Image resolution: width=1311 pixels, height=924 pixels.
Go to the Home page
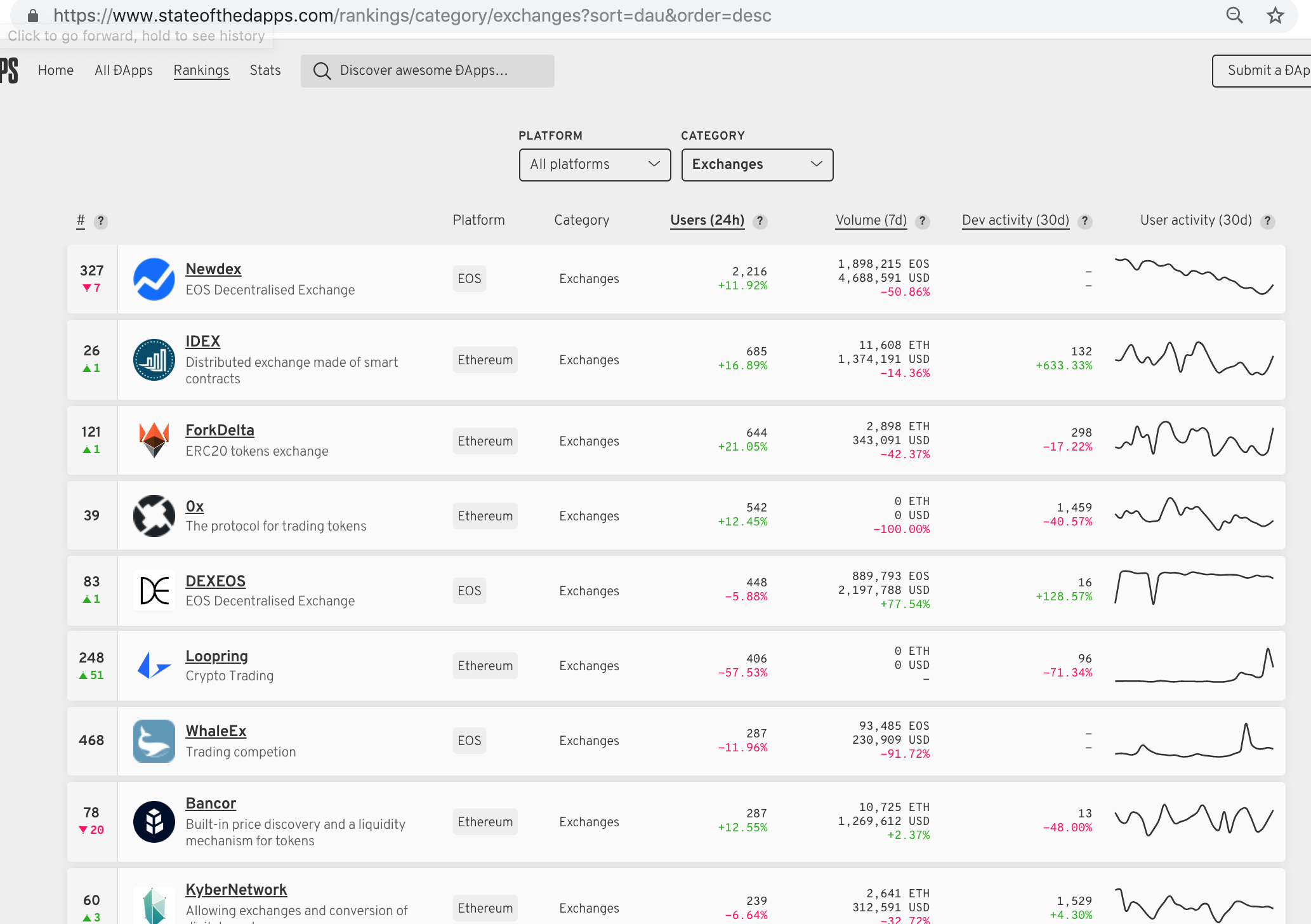56,70
